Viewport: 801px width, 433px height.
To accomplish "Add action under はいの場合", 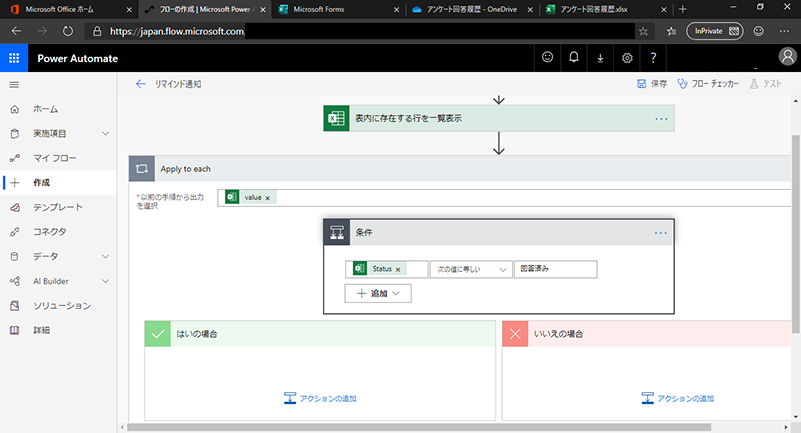I will (320, 398).
